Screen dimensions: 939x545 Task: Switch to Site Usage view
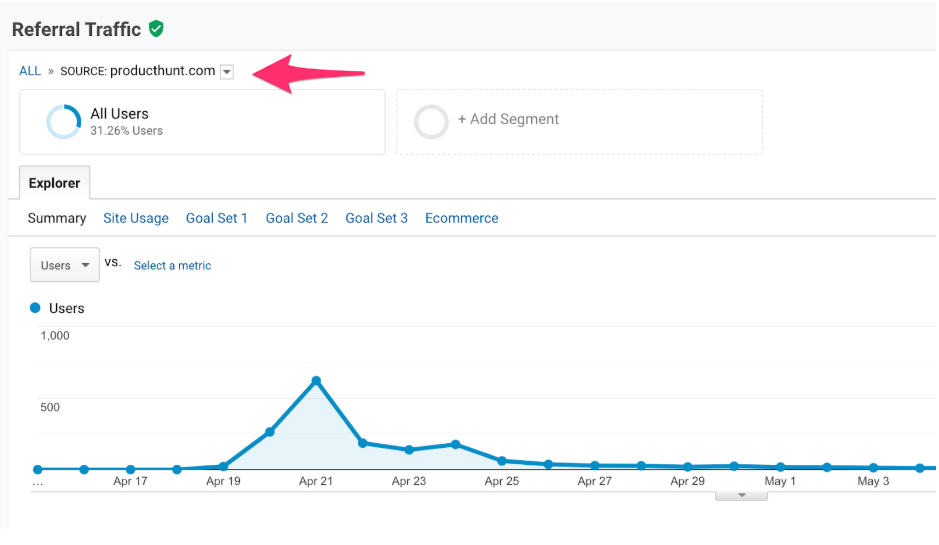pyautogui.click(x=136, y=218)
